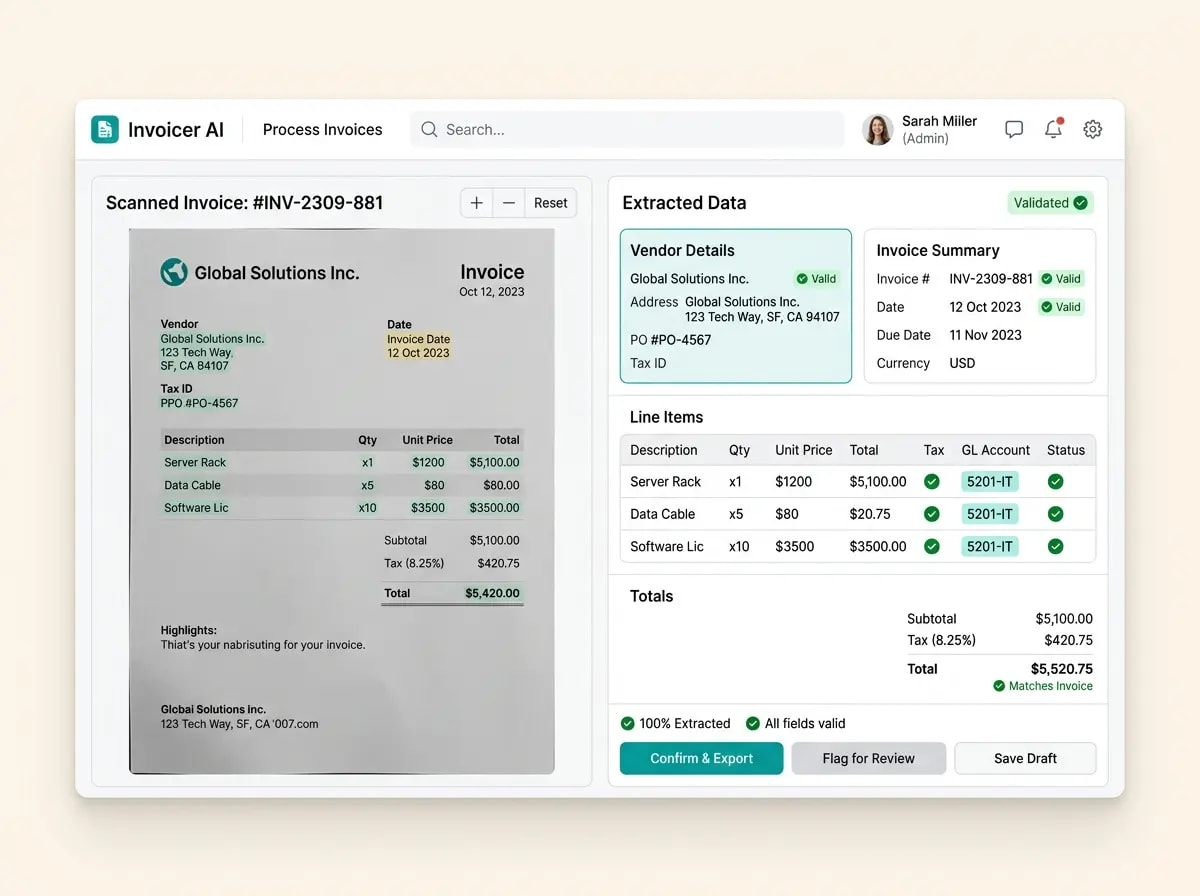Click the Currency value USD

click(962, 363)
